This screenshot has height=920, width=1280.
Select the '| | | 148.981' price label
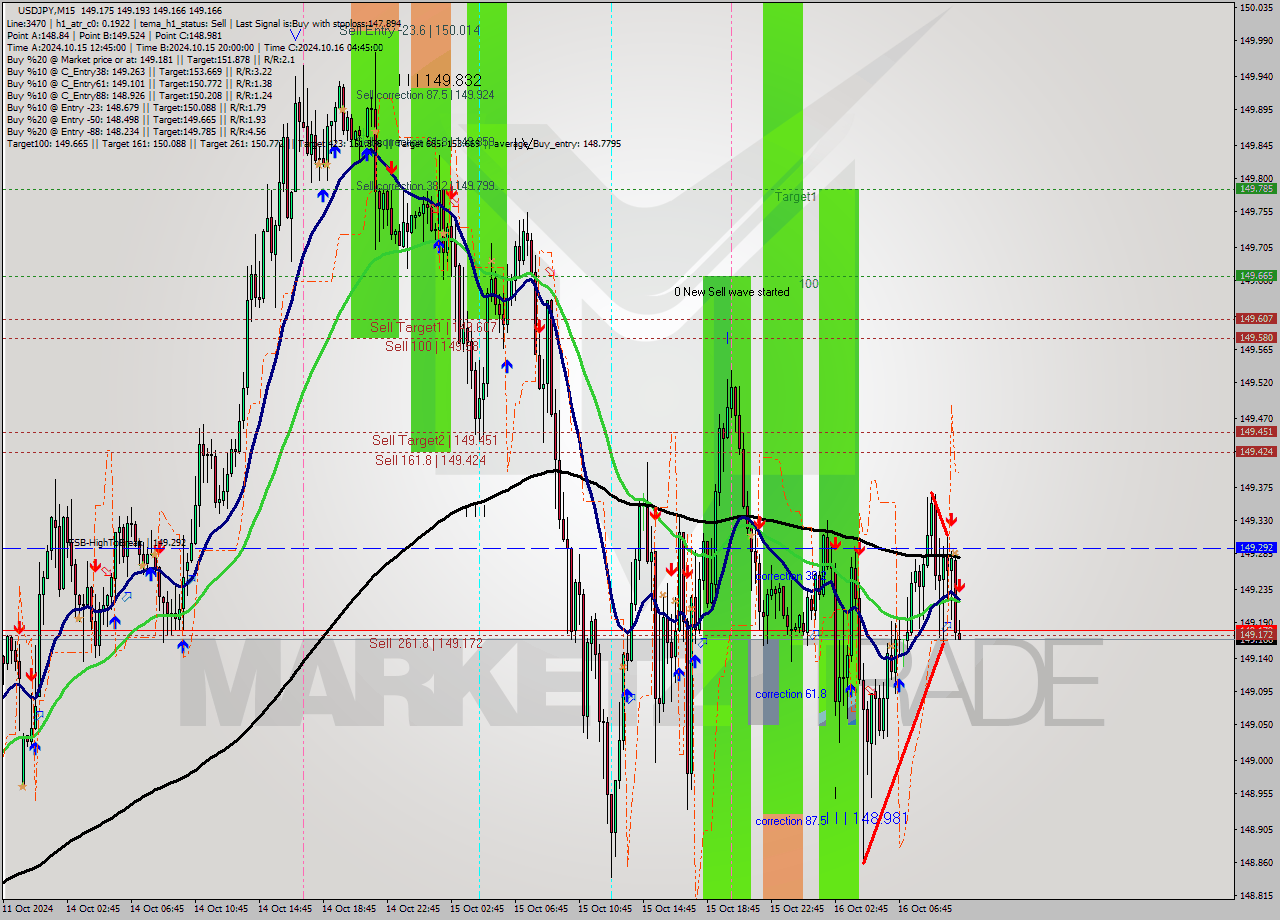pyautogui.click(x=868, y=818)
